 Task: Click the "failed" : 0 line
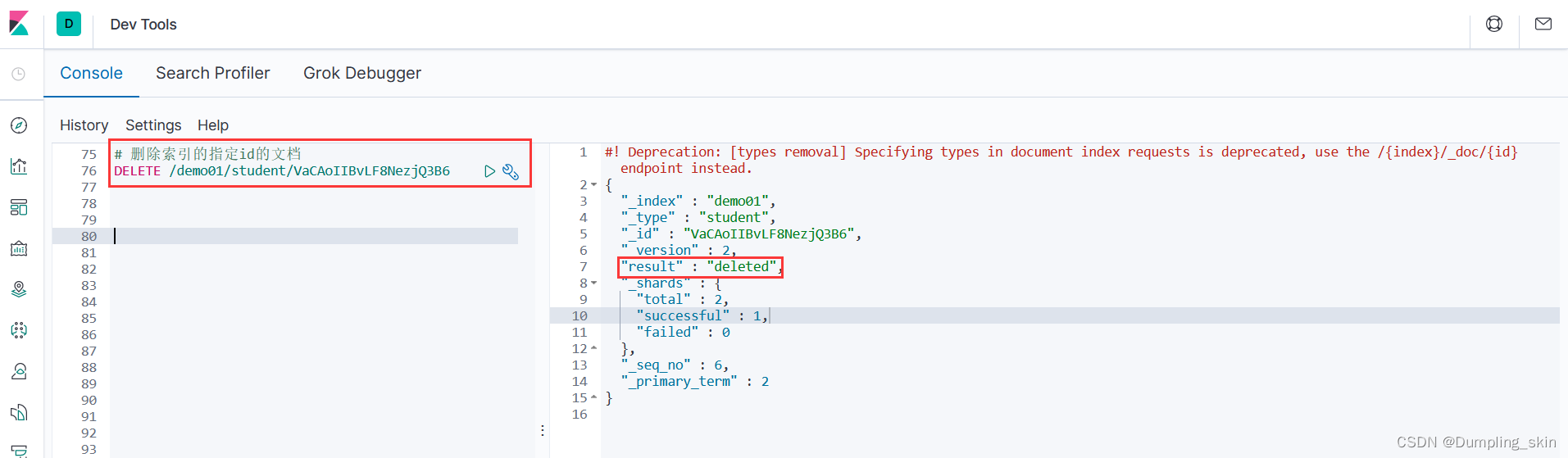pos(683,332)
